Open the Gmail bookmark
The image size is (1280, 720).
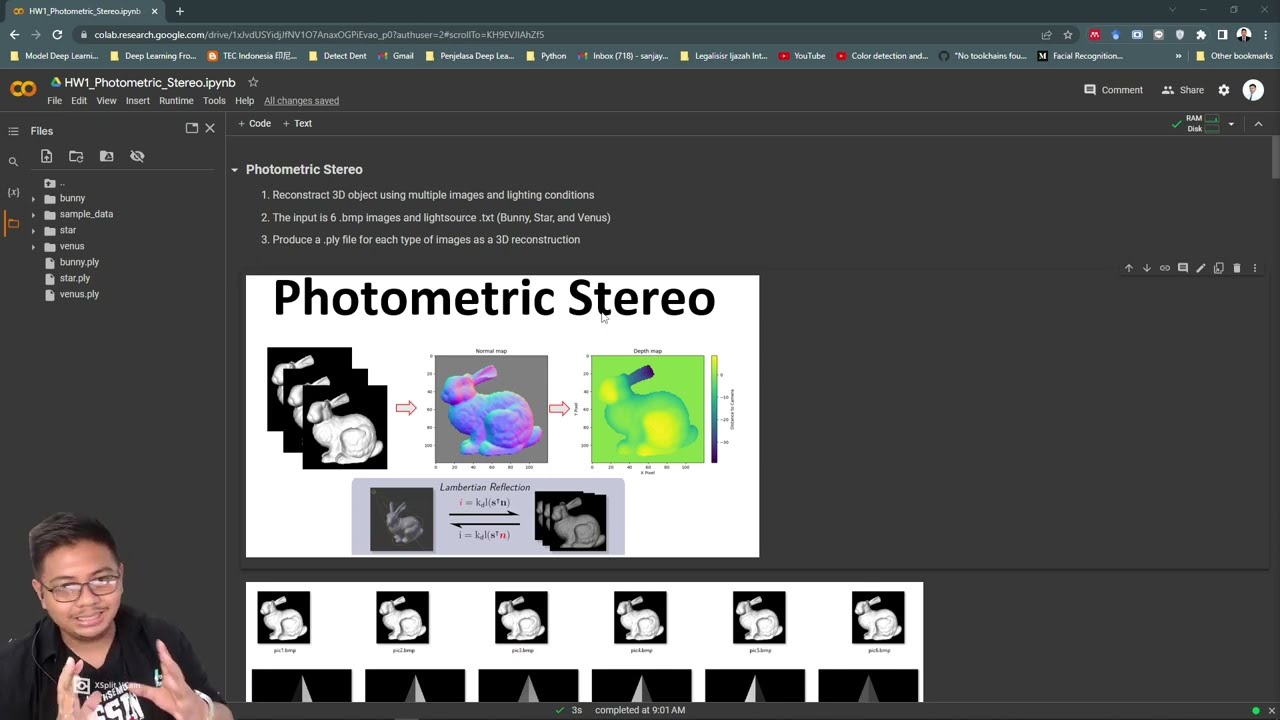396,56
